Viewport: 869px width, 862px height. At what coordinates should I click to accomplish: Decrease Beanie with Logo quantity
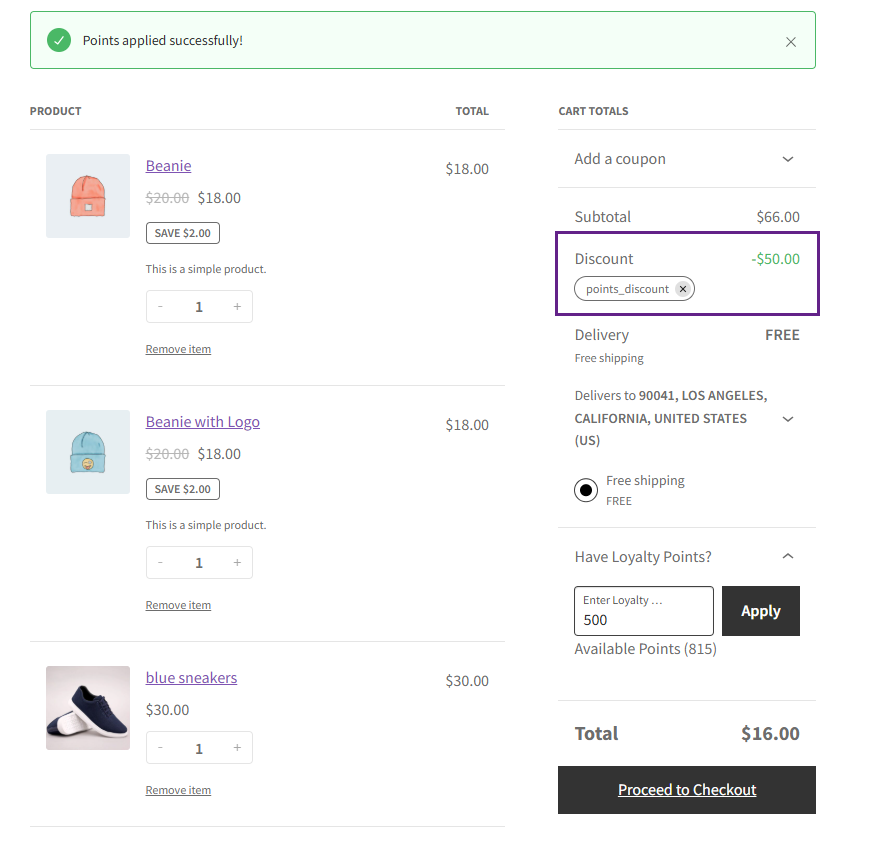pos(160,563)
